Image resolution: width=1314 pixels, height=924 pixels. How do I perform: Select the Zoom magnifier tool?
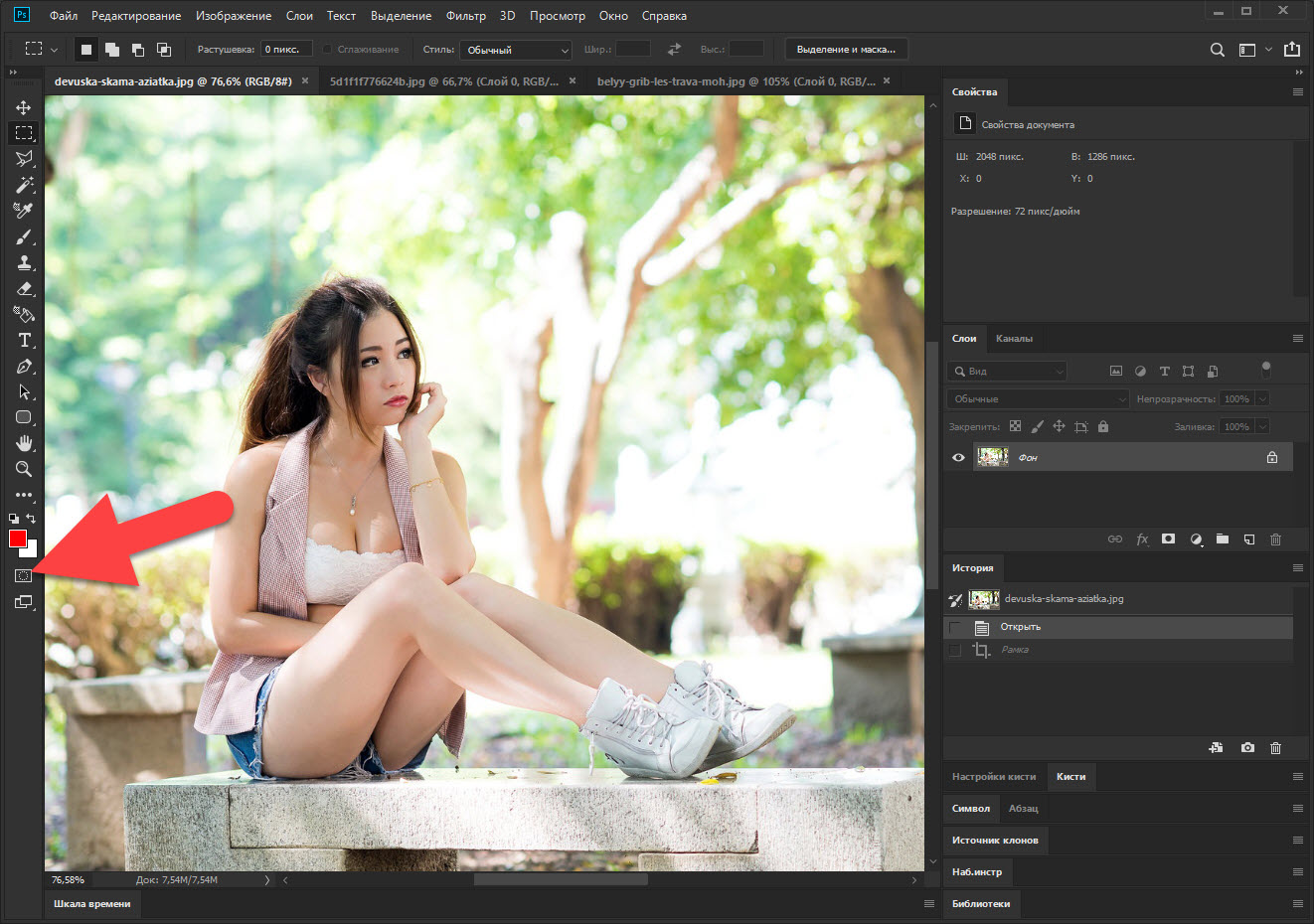click(24, 469)
